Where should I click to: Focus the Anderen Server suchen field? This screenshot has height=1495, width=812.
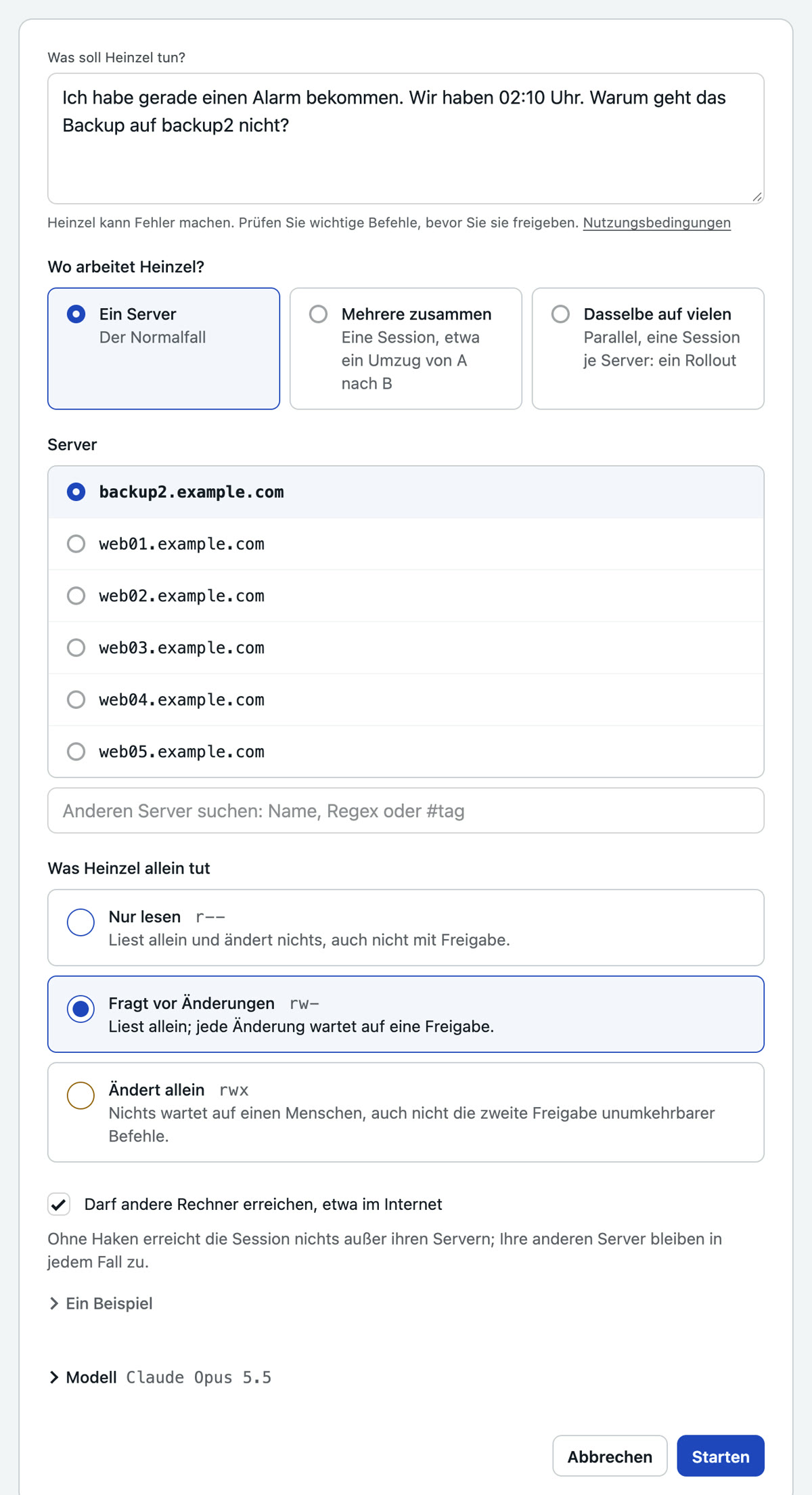pos(406,810)
